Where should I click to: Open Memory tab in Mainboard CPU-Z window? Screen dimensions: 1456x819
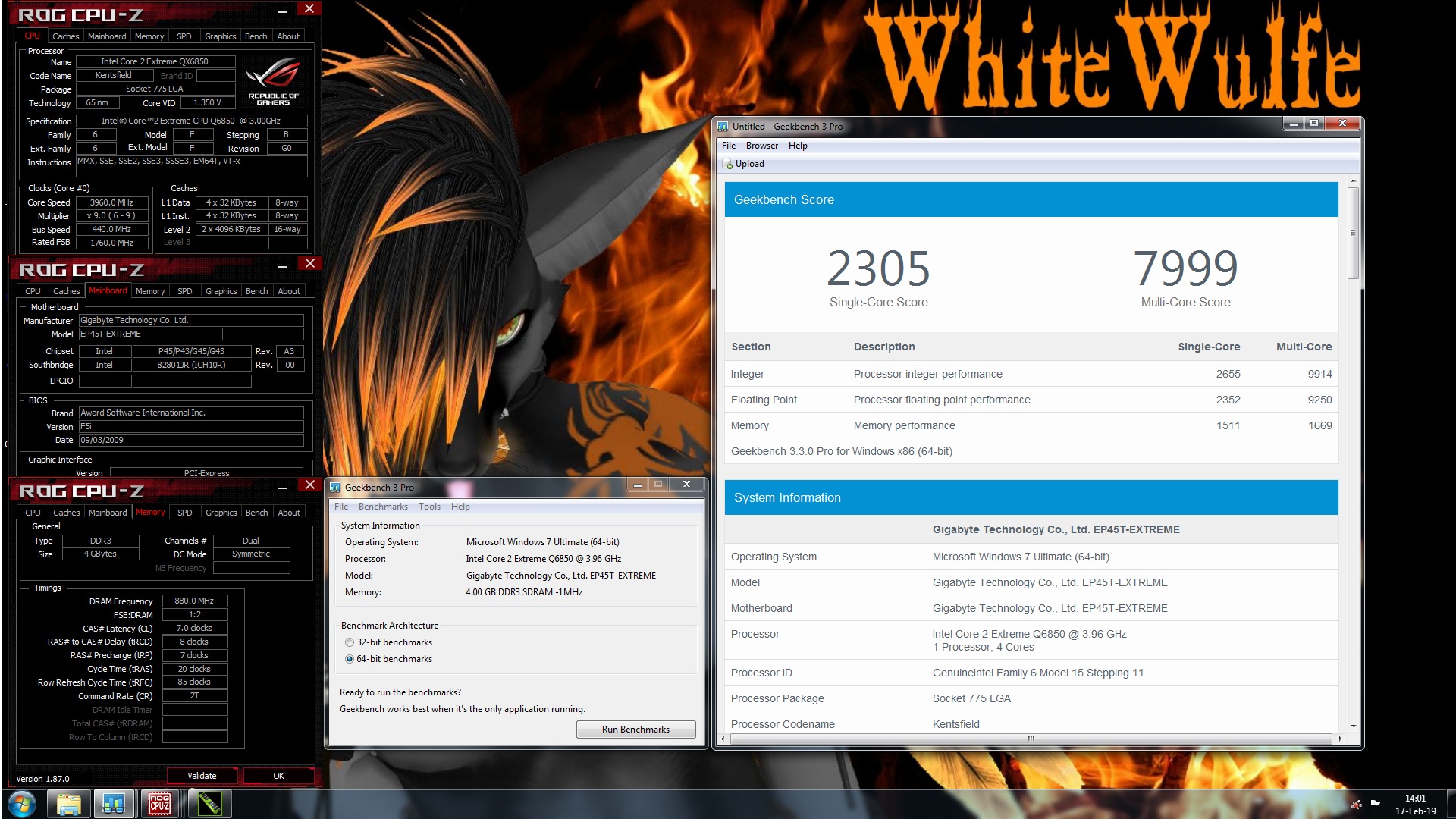150,291
